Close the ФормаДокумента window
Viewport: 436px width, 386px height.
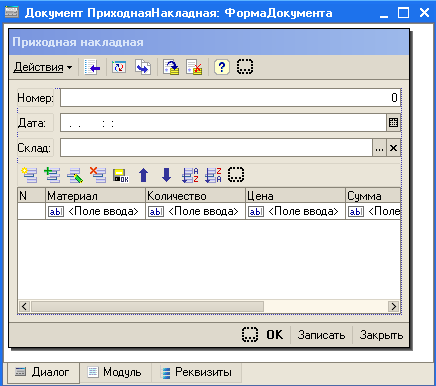(424, 13)
